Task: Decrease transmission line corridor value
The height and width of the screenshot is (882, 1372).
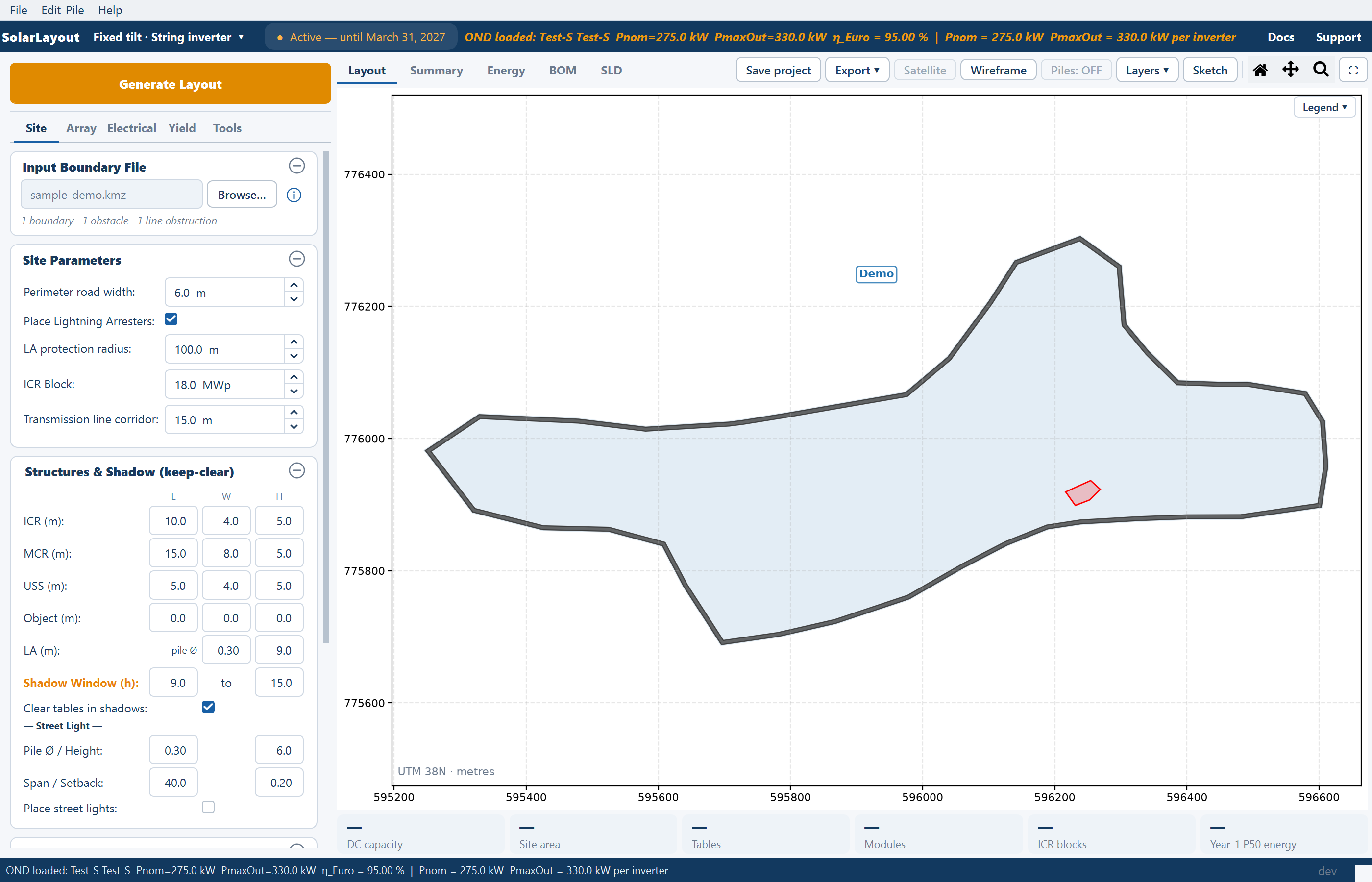Action: pyautogui.click(x=294, y=427)
